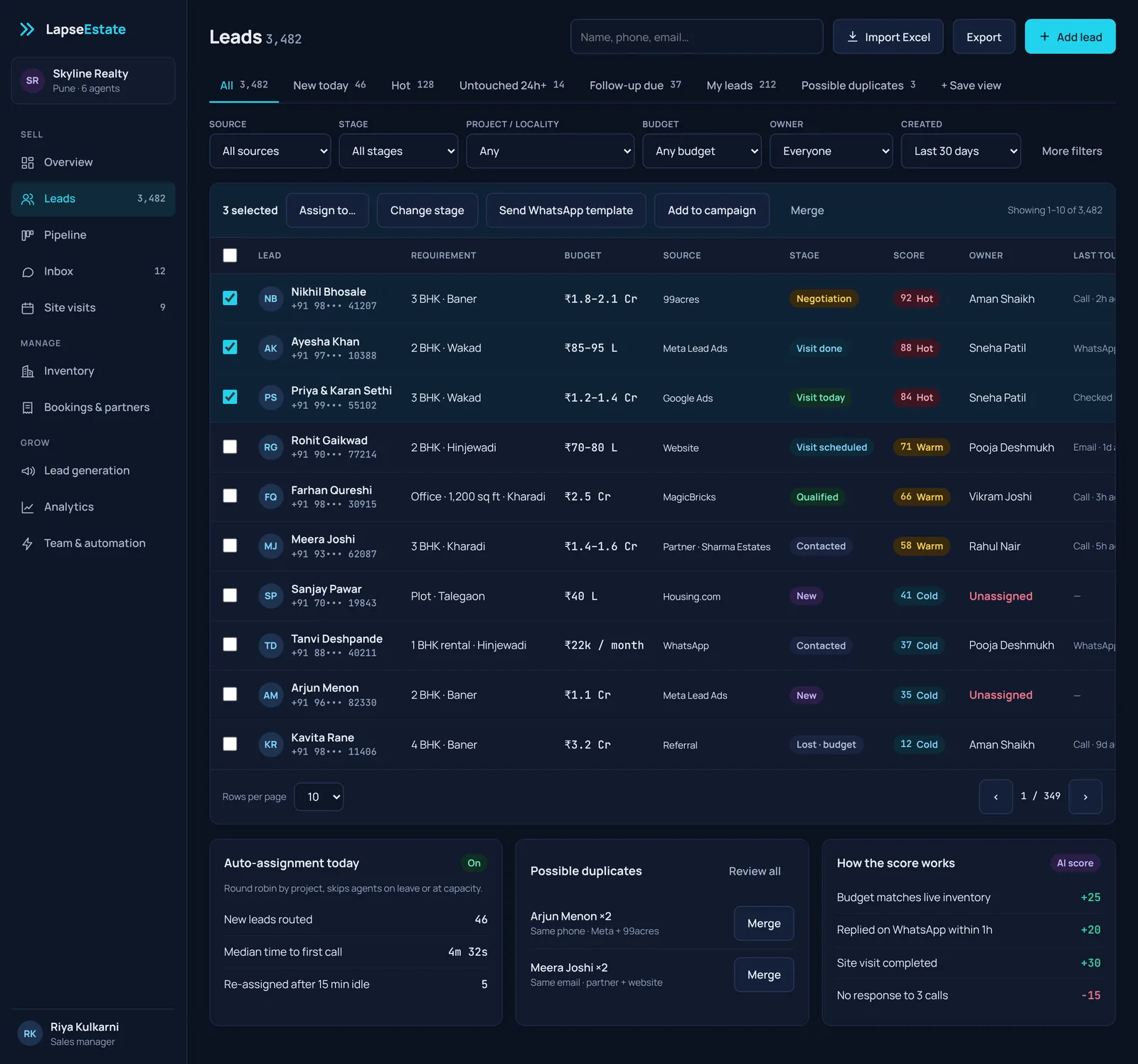
Task: Check Meera Joshi's row checkbox
Action: [x=230, y=546]
